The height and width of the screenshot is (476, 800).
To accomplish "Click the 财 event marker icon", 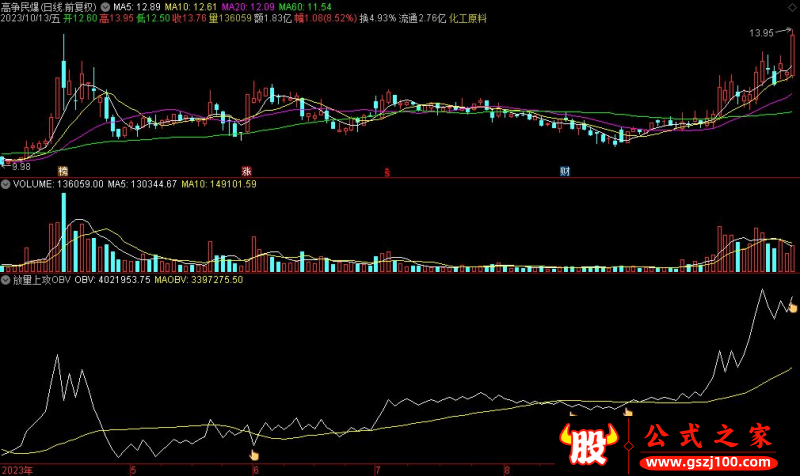I will coord(564,171).
